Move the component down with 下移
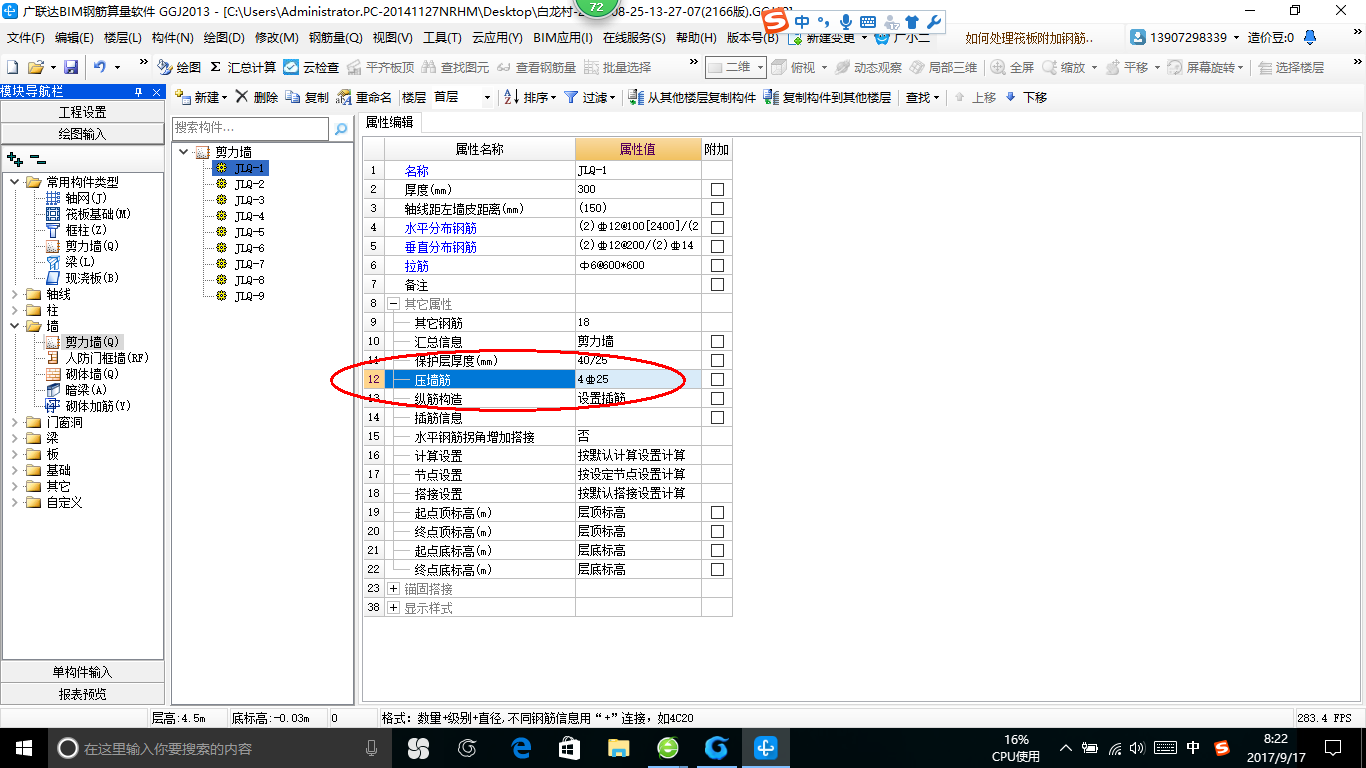Screen dimensions: 1366x768 (1026, 97)
